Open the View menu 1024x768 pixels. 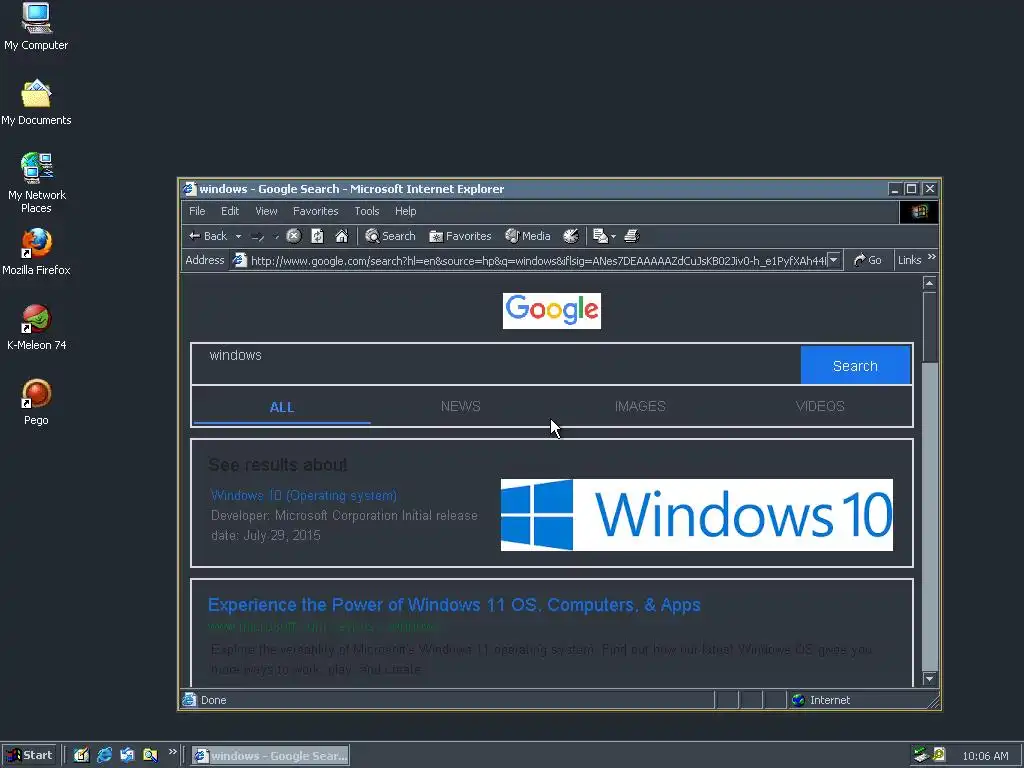click(266, 211)
